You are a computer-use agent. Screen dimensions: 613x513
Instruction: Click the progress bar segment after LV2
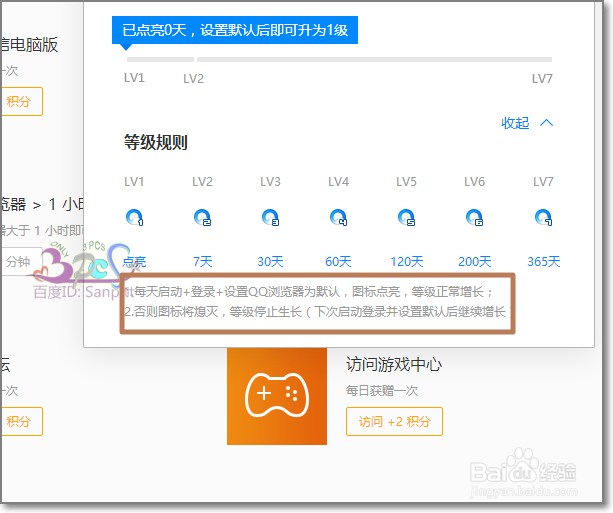pyautogui.click(x=375, y=59)
